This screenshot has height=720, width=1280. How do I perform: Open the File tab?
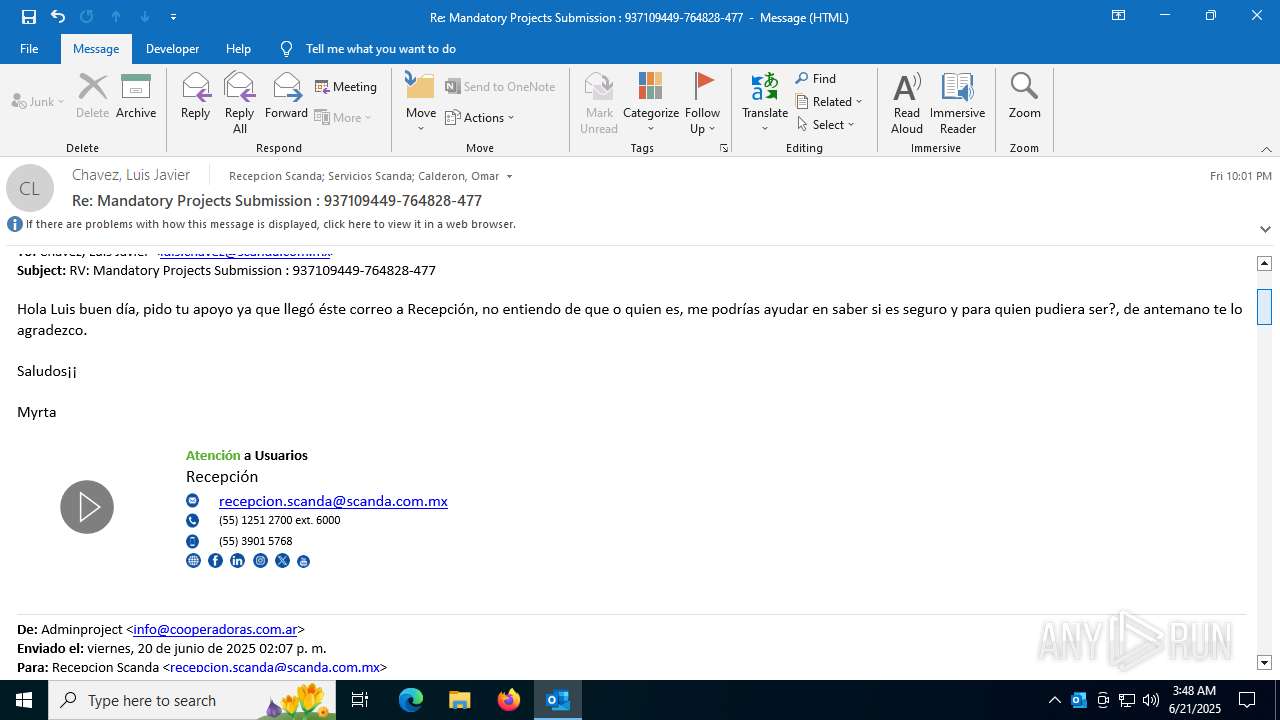click(29, 48)
